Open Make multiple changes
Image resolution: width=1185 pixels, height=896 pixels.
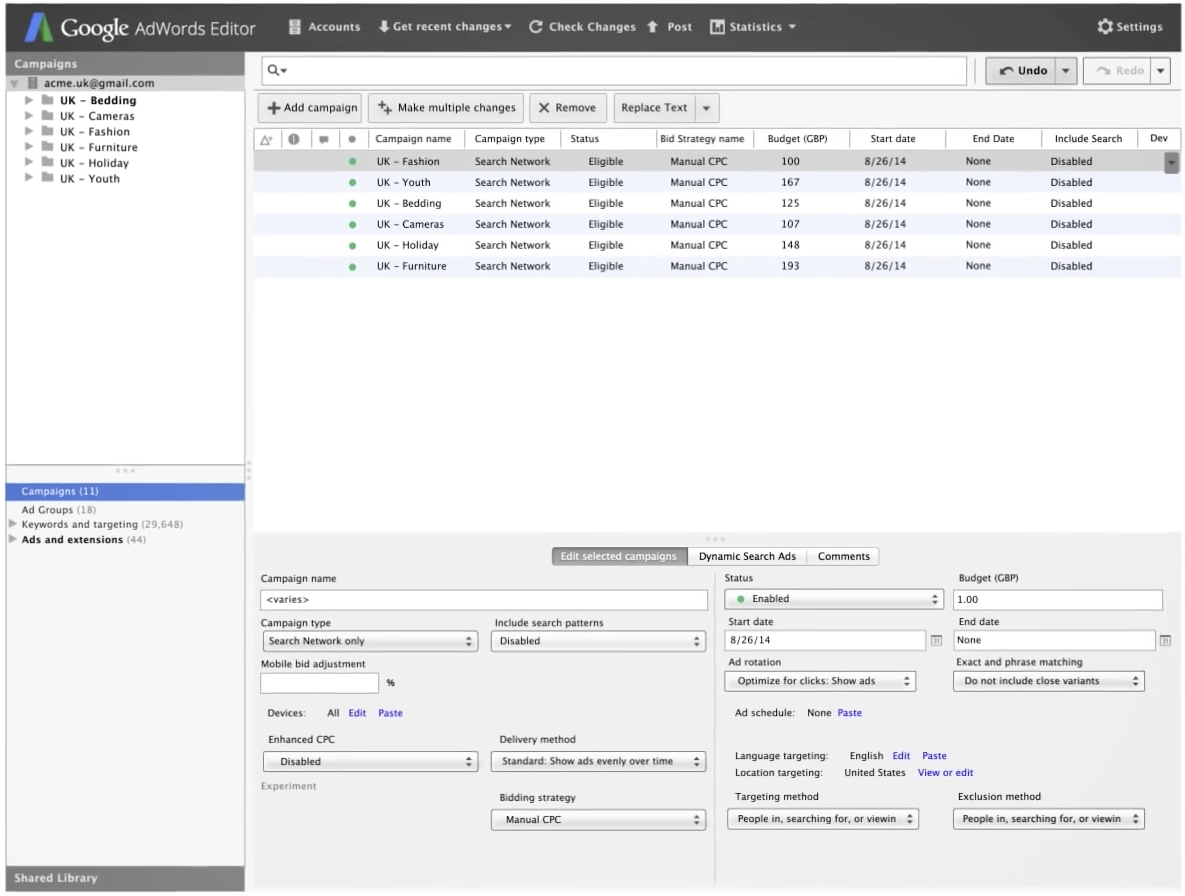point(447,107)
